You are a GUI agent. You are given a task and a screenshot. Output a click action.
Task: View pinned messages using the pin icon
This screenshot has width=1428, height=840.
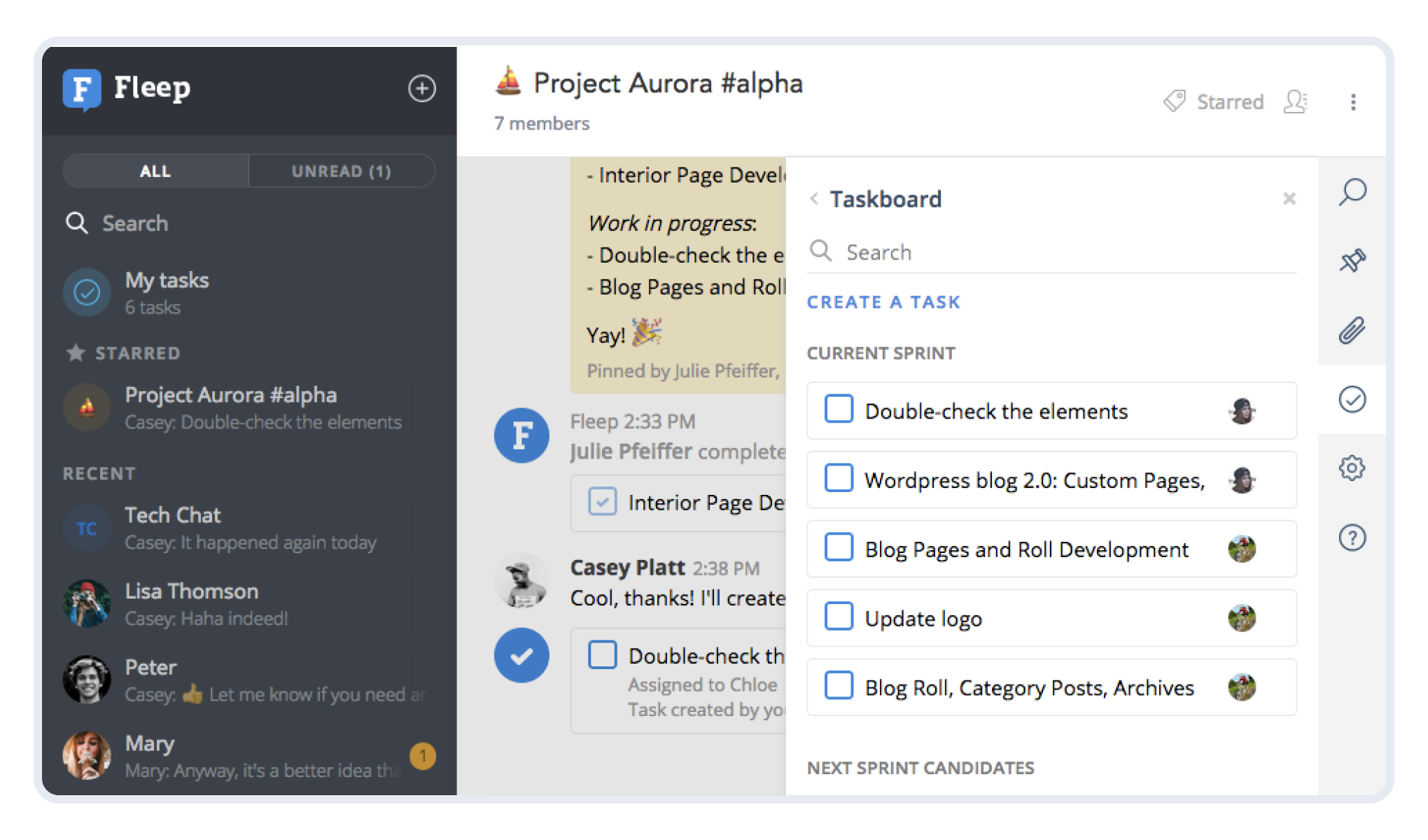click(1352, 261)
